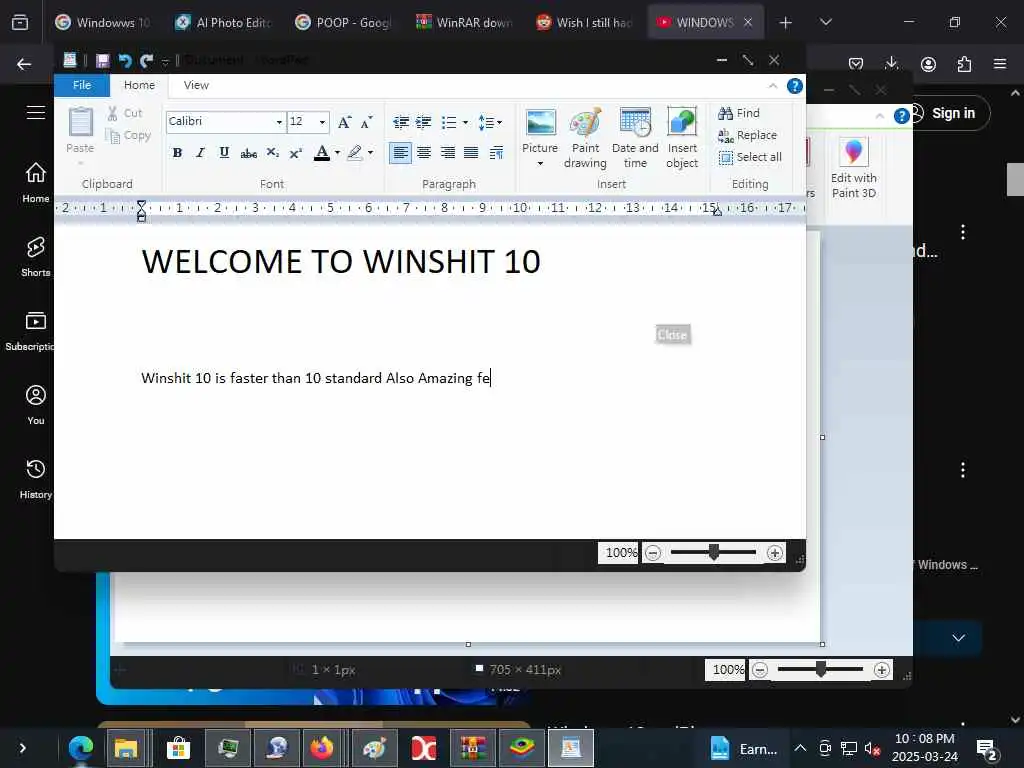Switch to AI Photo Editor browser tab
The image size is (1024, 768).
223,22
